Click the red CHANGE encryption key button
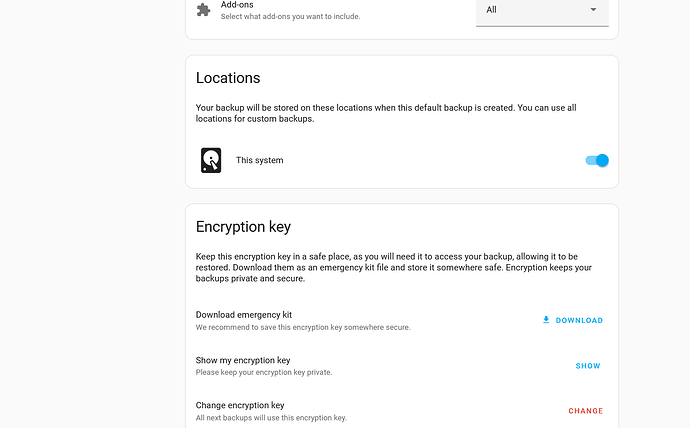 click(x=585, y=410)
